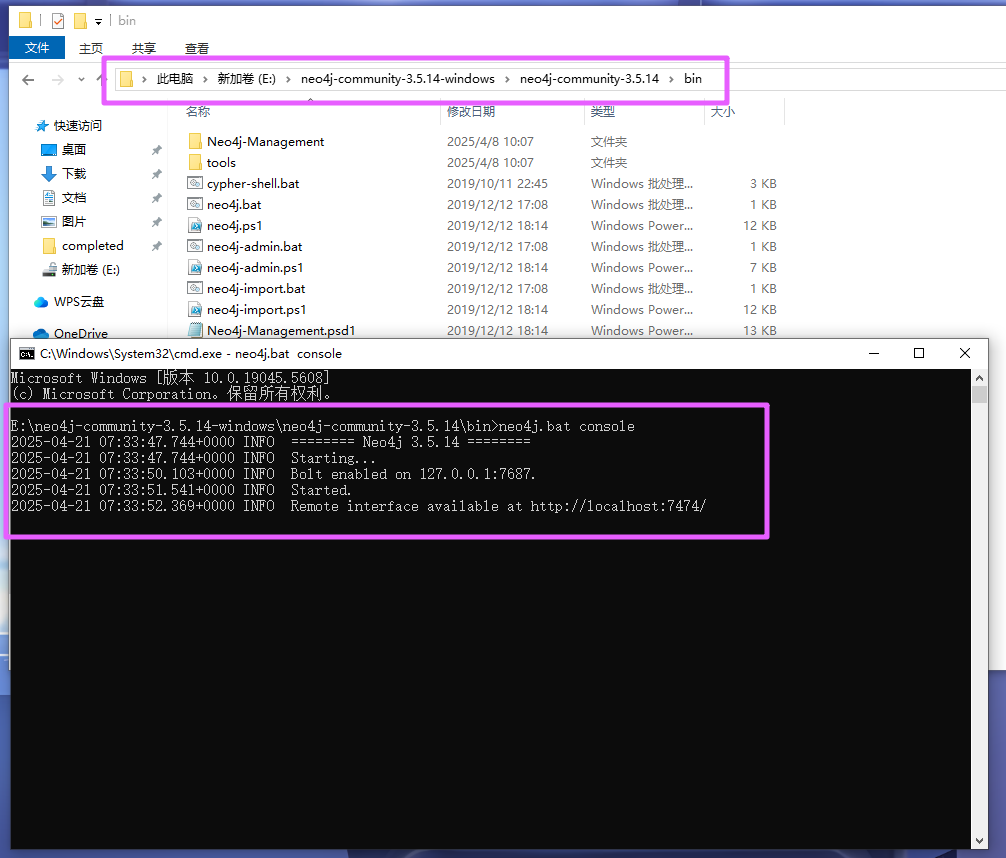Expand chevron before bin breadcrumb
Viewport: 1006px width, 858px height.
pos(671,79)
